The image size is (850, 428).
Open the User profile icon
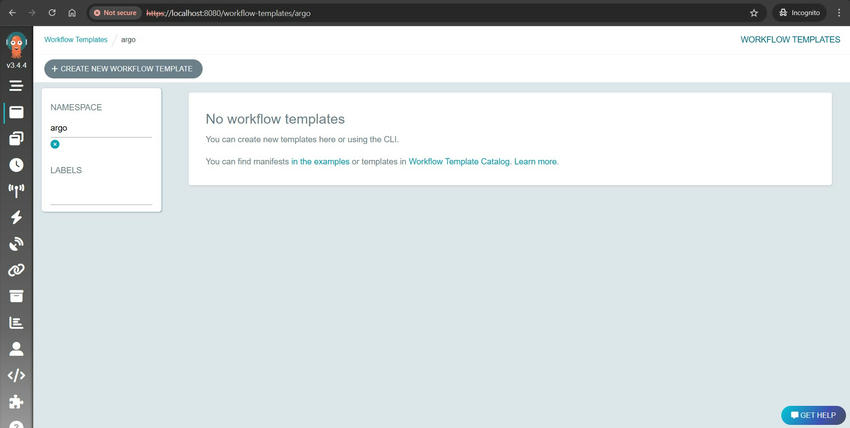16,348
